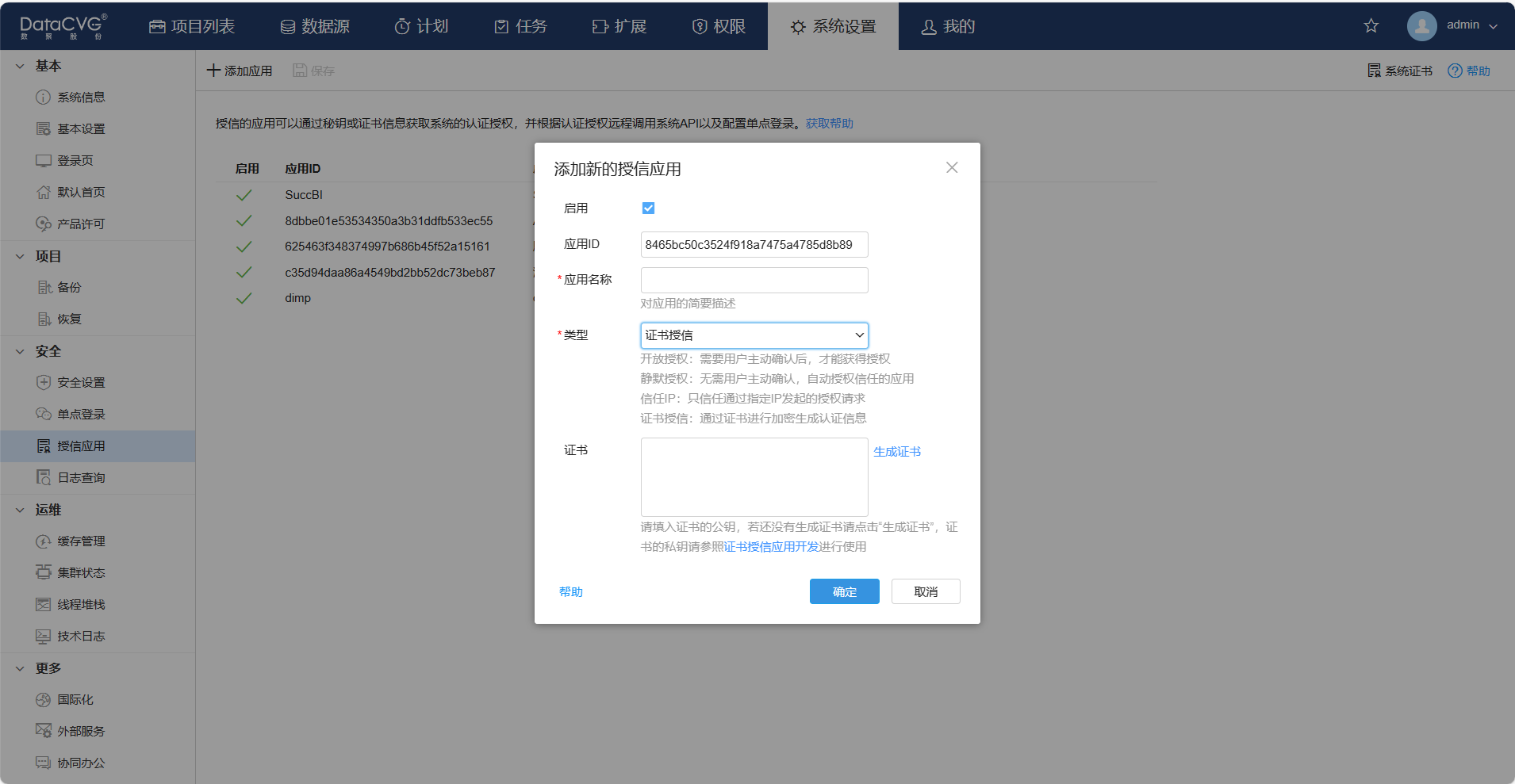Click the 系统证书 toolbar button
Screen dimensions: 1515x784
[1399, 71]
